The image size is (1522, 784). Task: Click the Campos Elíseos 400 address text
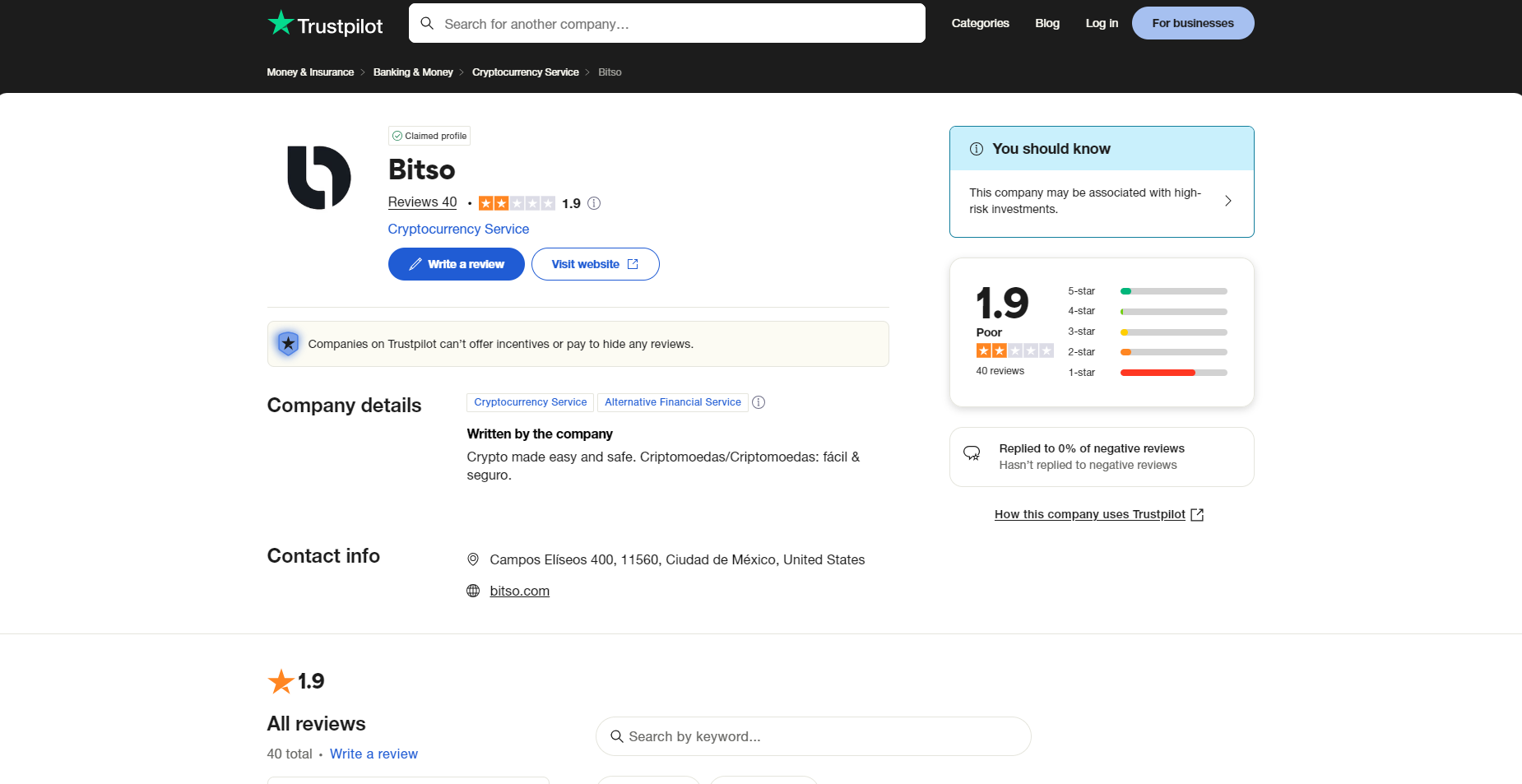pos(677,559)
